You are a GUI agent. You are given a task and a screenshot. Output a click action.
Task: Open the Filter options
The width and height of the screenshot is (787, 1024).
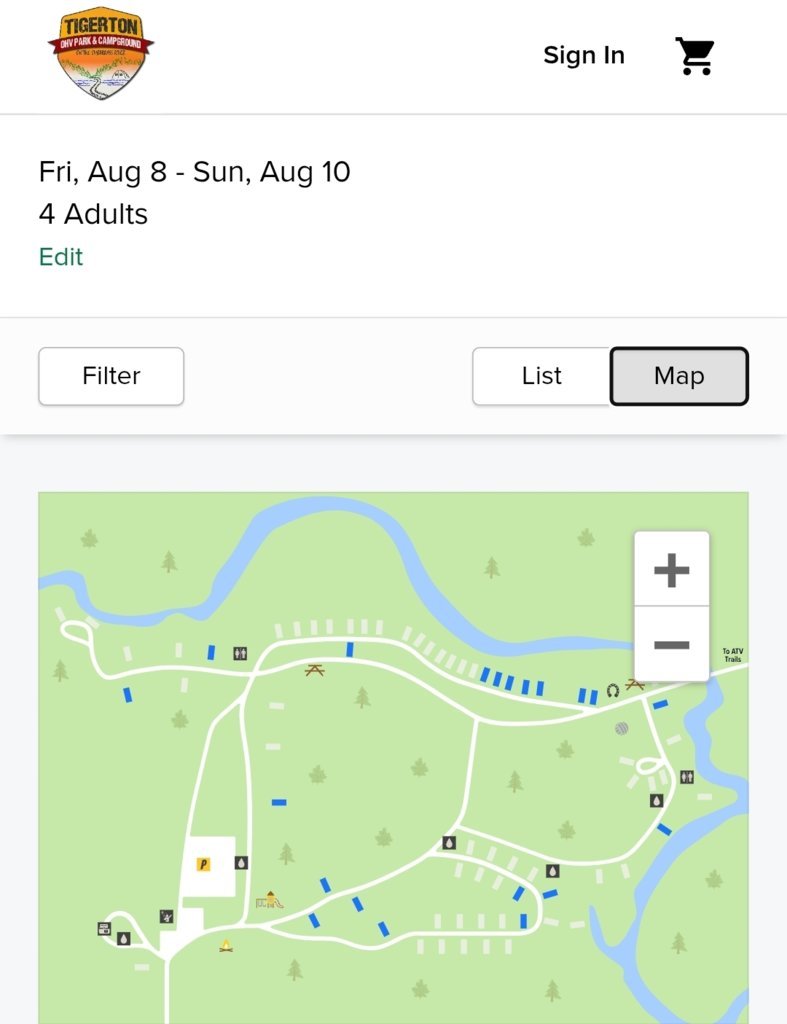click(x=111, y=376)
